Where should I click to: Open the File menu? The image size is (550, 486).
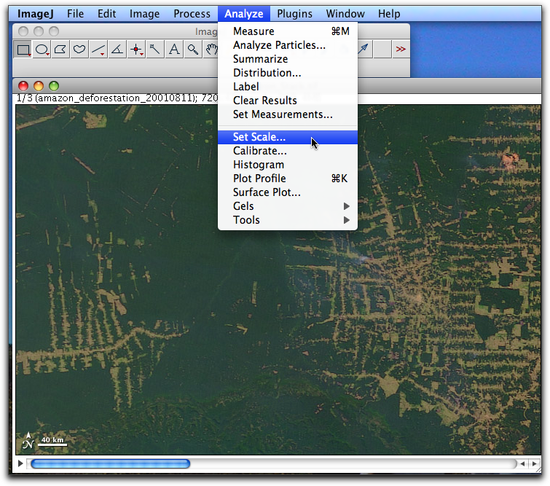click(75, 14)
